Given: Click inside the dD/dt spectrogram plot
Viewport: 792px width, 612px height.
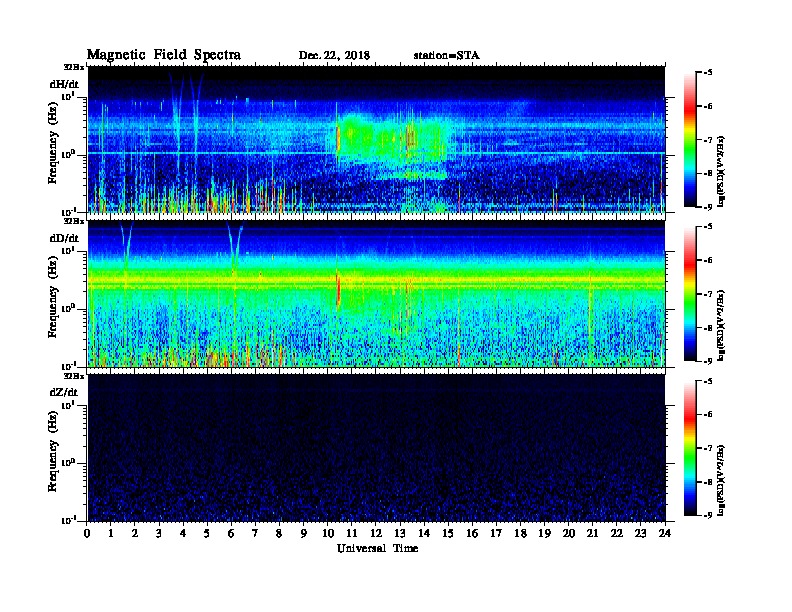Looking at the screenshot, I should click(376, 293).
